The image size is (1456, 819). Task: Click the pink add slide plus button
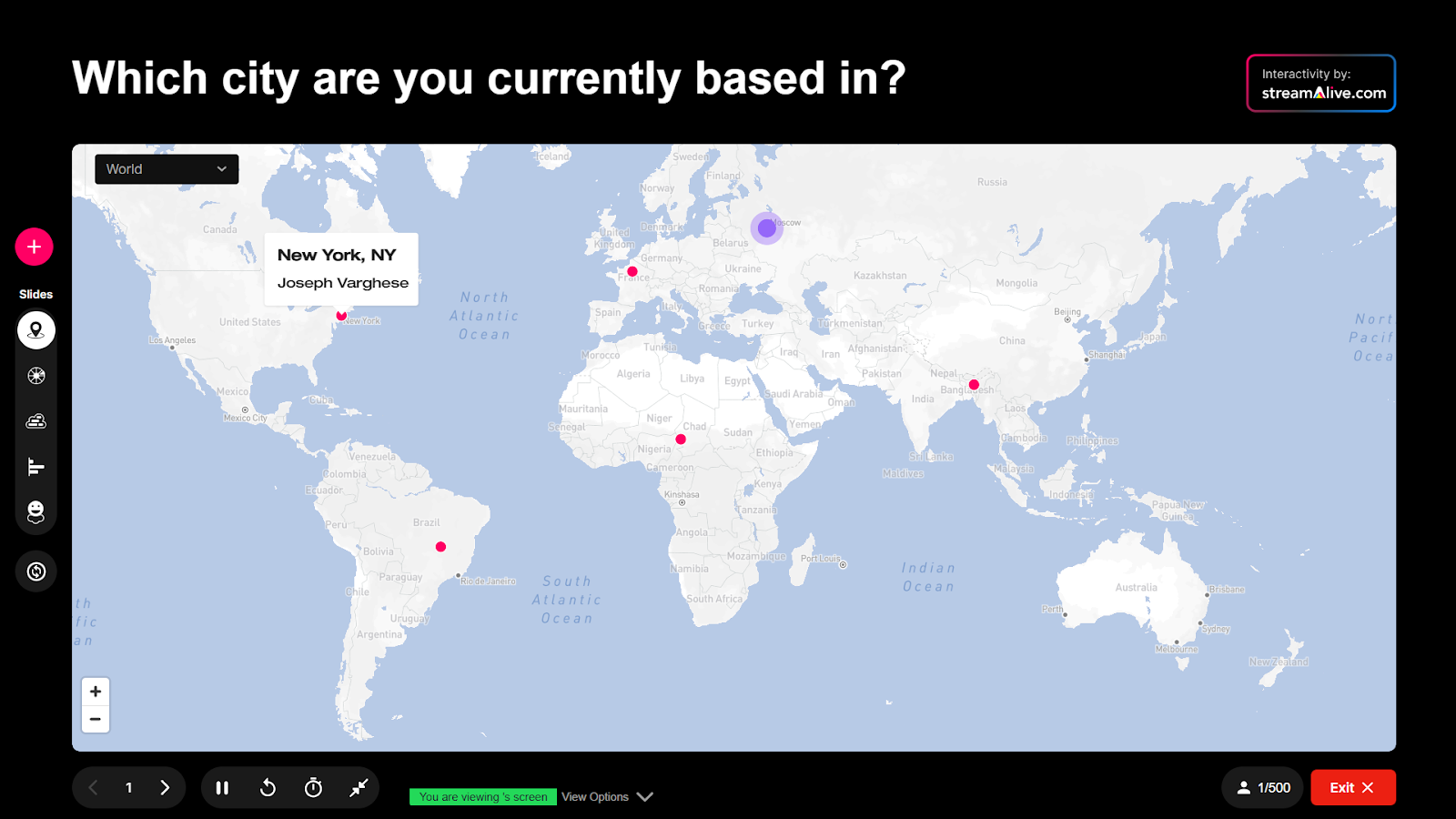tap(35, 247)
